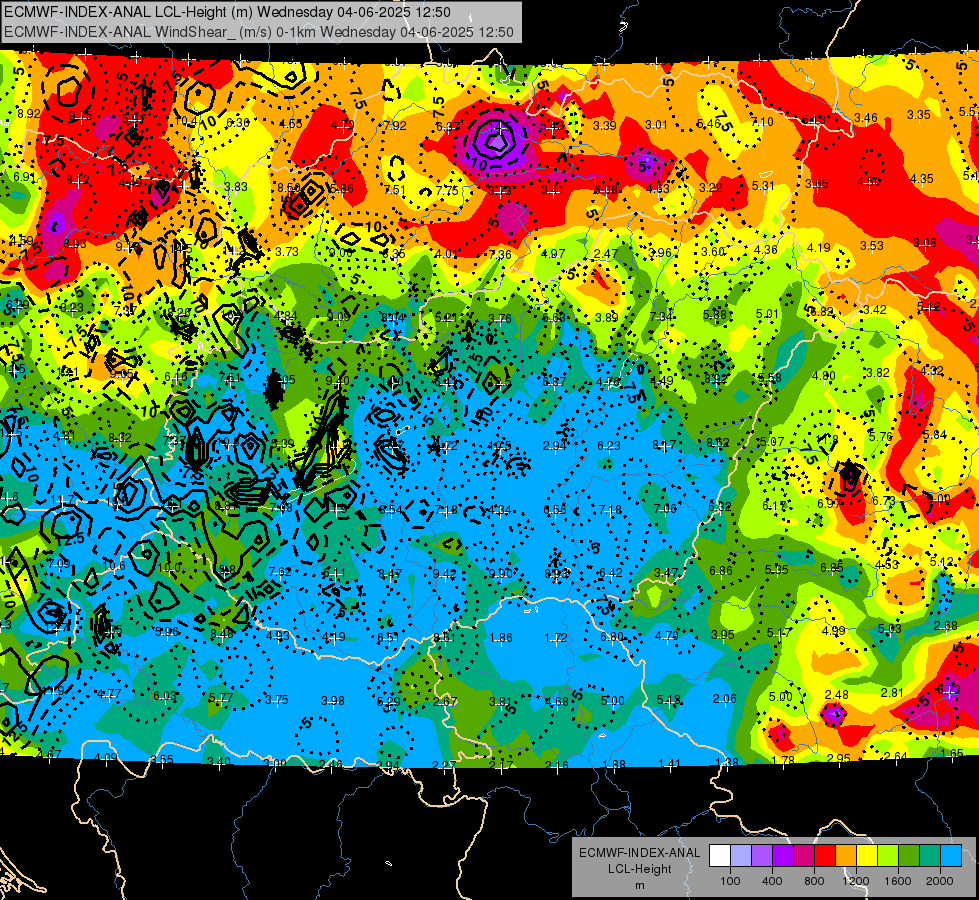Screen dimensions: 979x900
Task: Click the grid value 3.01
Action: [x=656, y=125]
